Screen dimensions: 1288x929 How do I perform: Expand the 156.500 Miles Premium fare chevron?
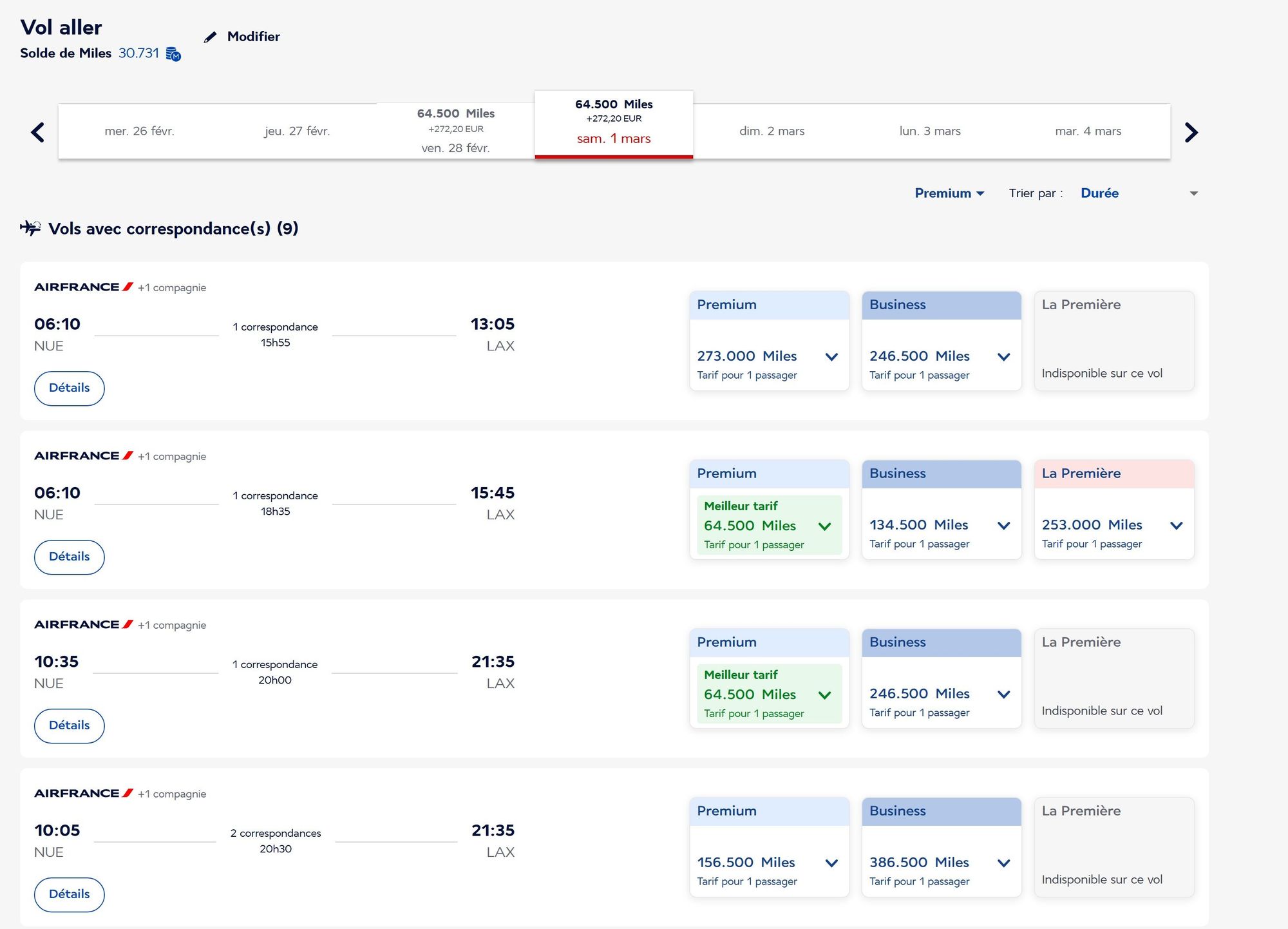coord(831,863)
